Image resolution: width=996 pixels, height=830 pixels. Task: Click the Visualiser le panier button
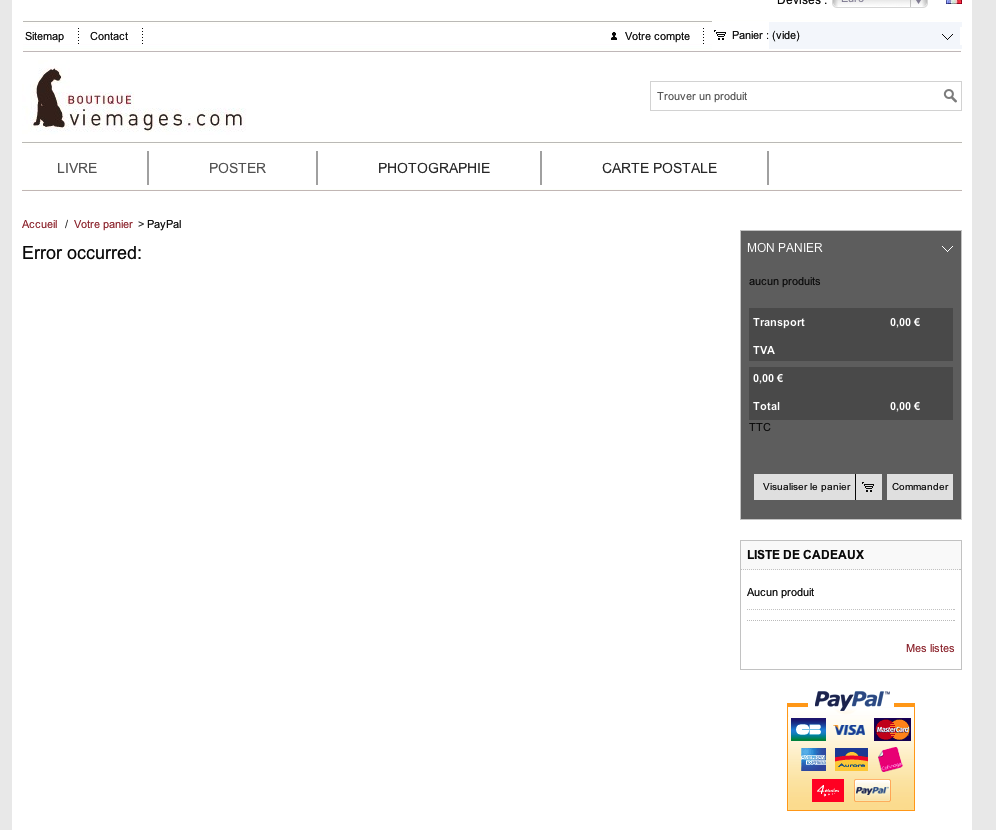804,487
